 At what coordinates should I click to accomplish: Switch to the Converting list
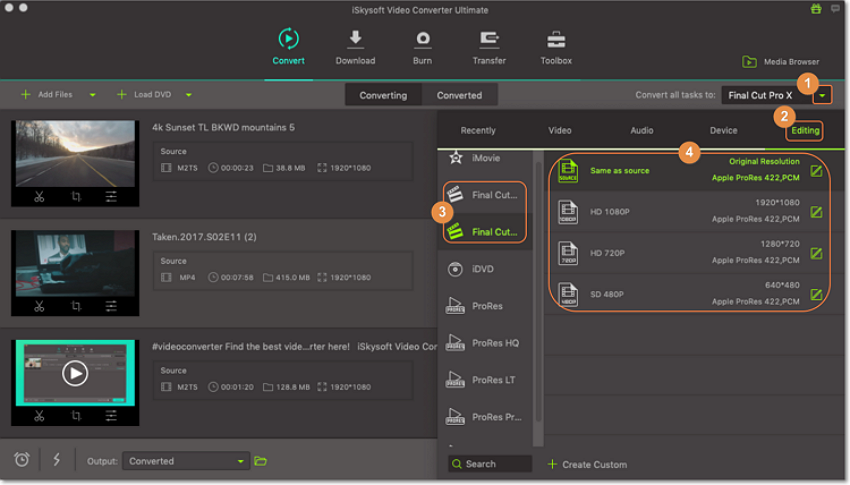point(383,95)
